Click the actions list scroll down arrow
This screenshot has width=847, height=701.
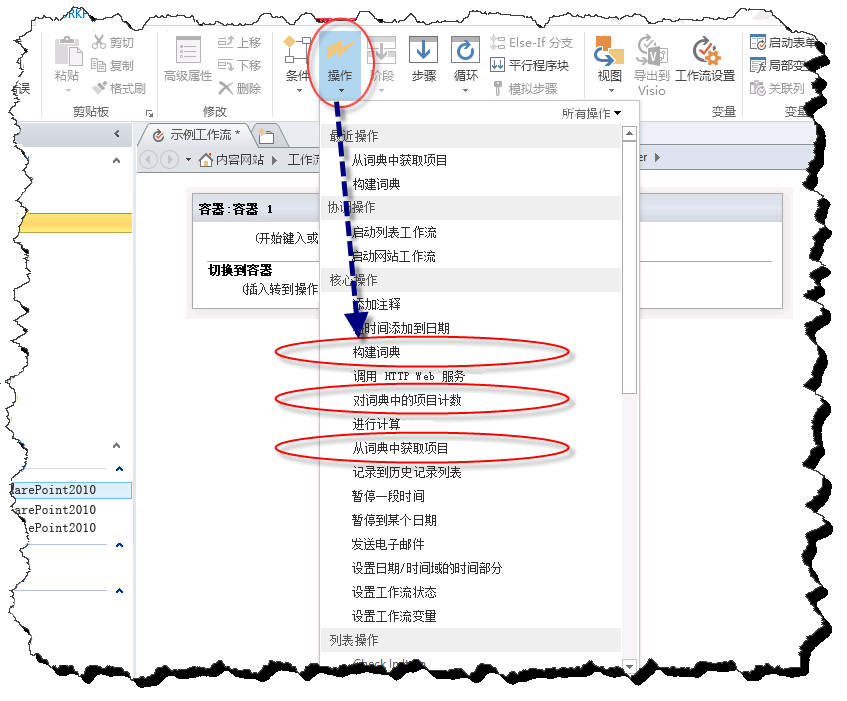click(x=629, y=666)
